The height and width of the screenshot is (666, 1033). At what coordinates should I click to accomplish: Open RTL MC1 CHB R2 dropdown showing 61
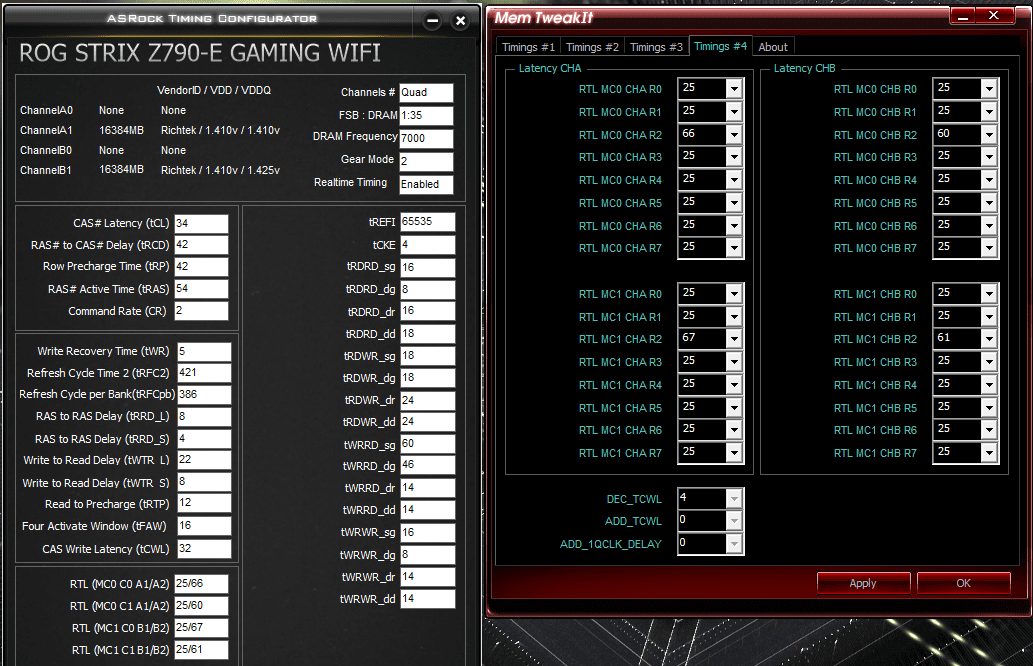click(x=989, y=339)
